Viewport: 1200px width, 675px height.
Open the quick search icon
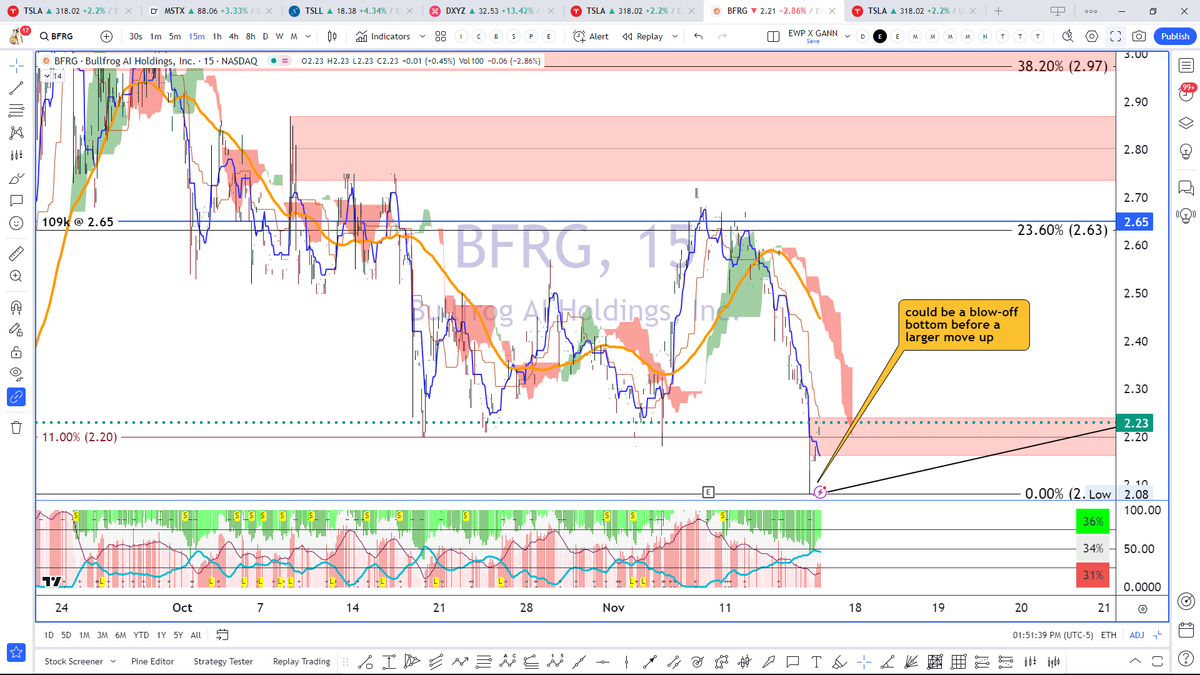(1068, 36)
